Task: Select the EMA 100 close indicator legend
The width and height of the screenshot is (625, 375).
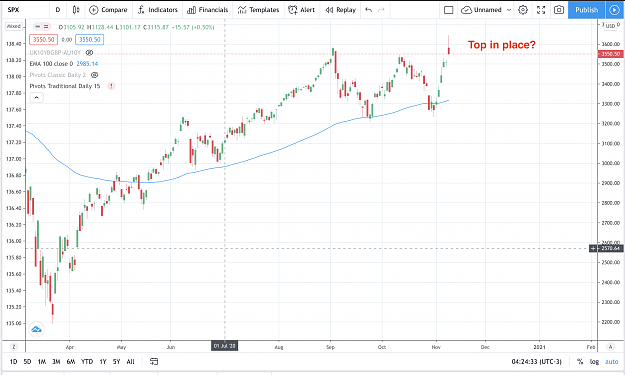Action: coord(64,64)
